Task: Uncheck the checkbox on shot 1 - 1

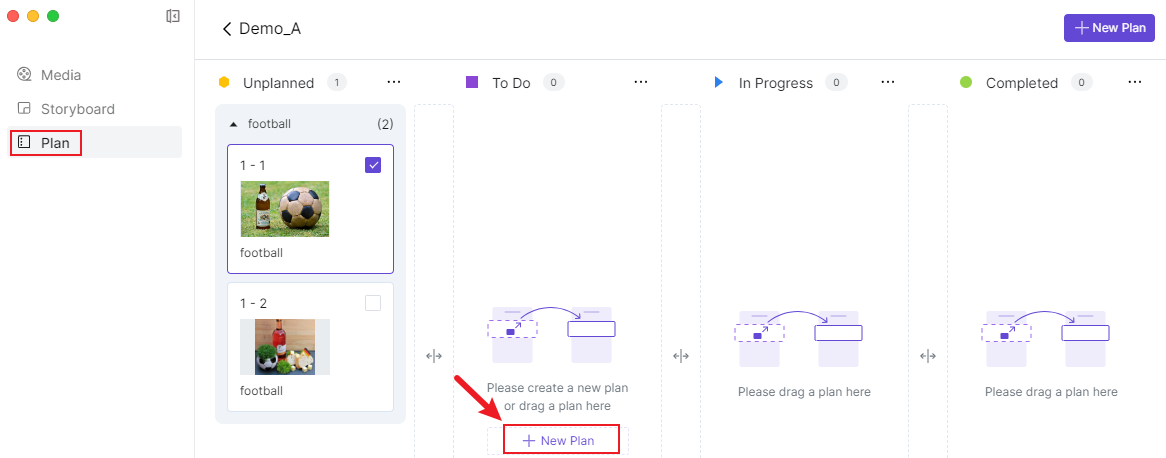Action: pos(373,165)
